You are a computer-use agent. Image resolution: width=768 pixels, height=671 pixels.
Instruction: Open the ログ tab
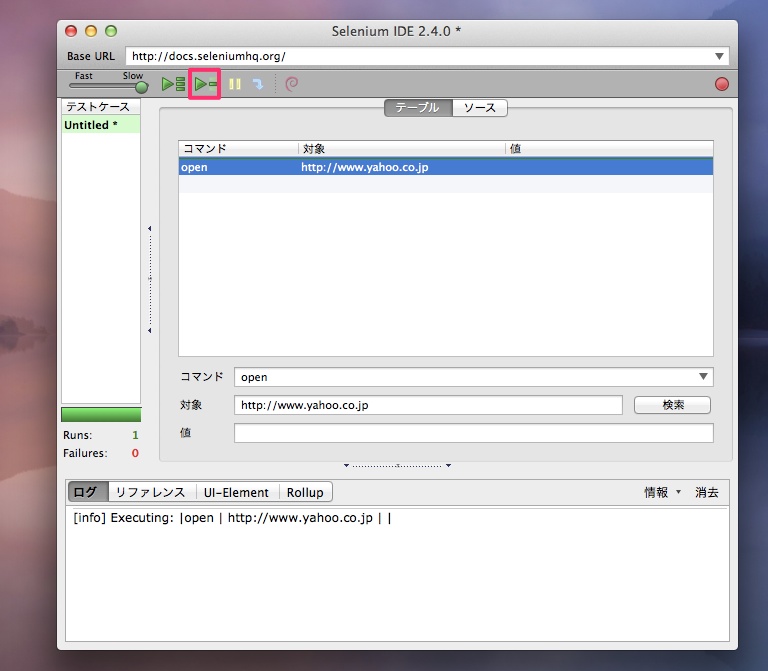click(88, 492)
